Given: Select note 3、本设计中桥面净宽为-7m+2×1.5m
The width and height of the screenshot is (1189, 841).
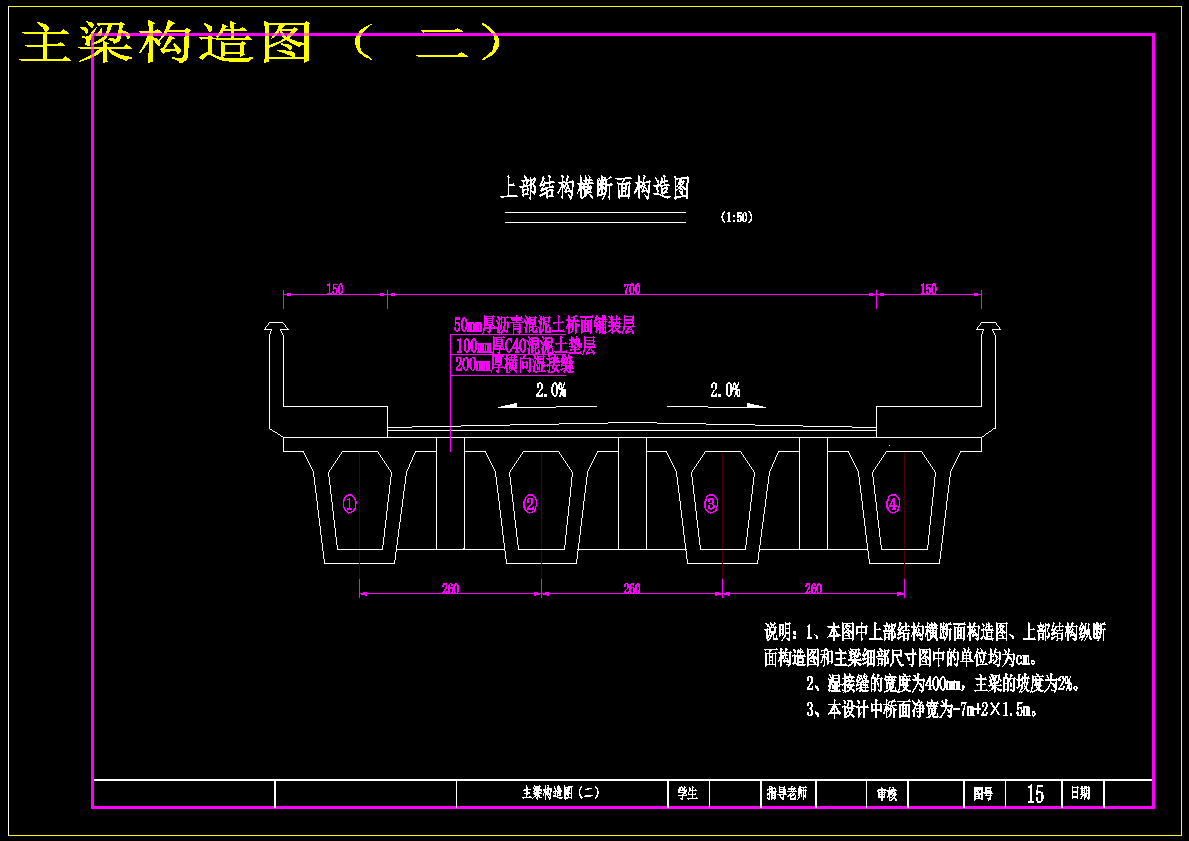Looking at the screenshot, I should tap(922, 710).
